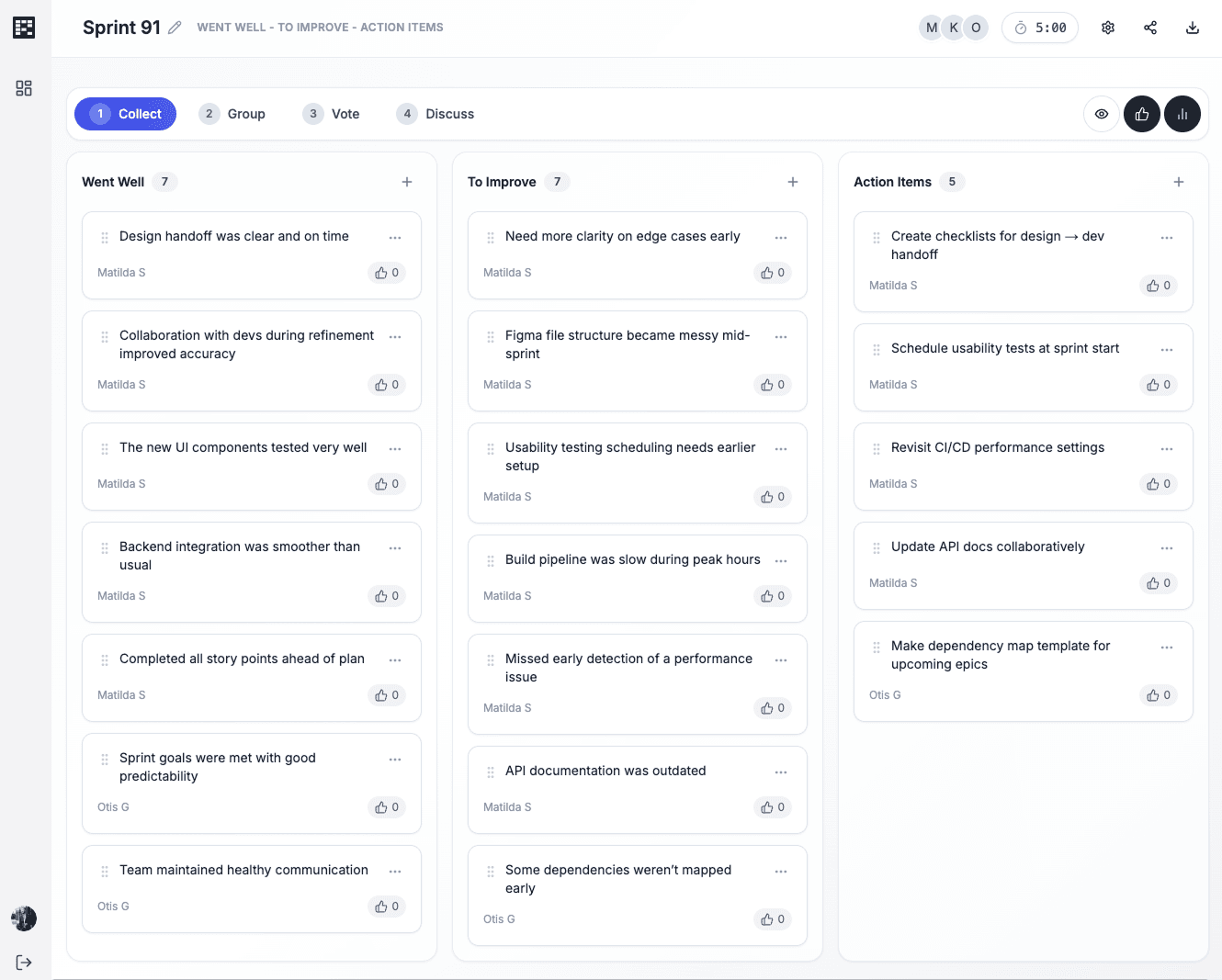Click the pencil icon beside Sprint 91

pos(175,28)
